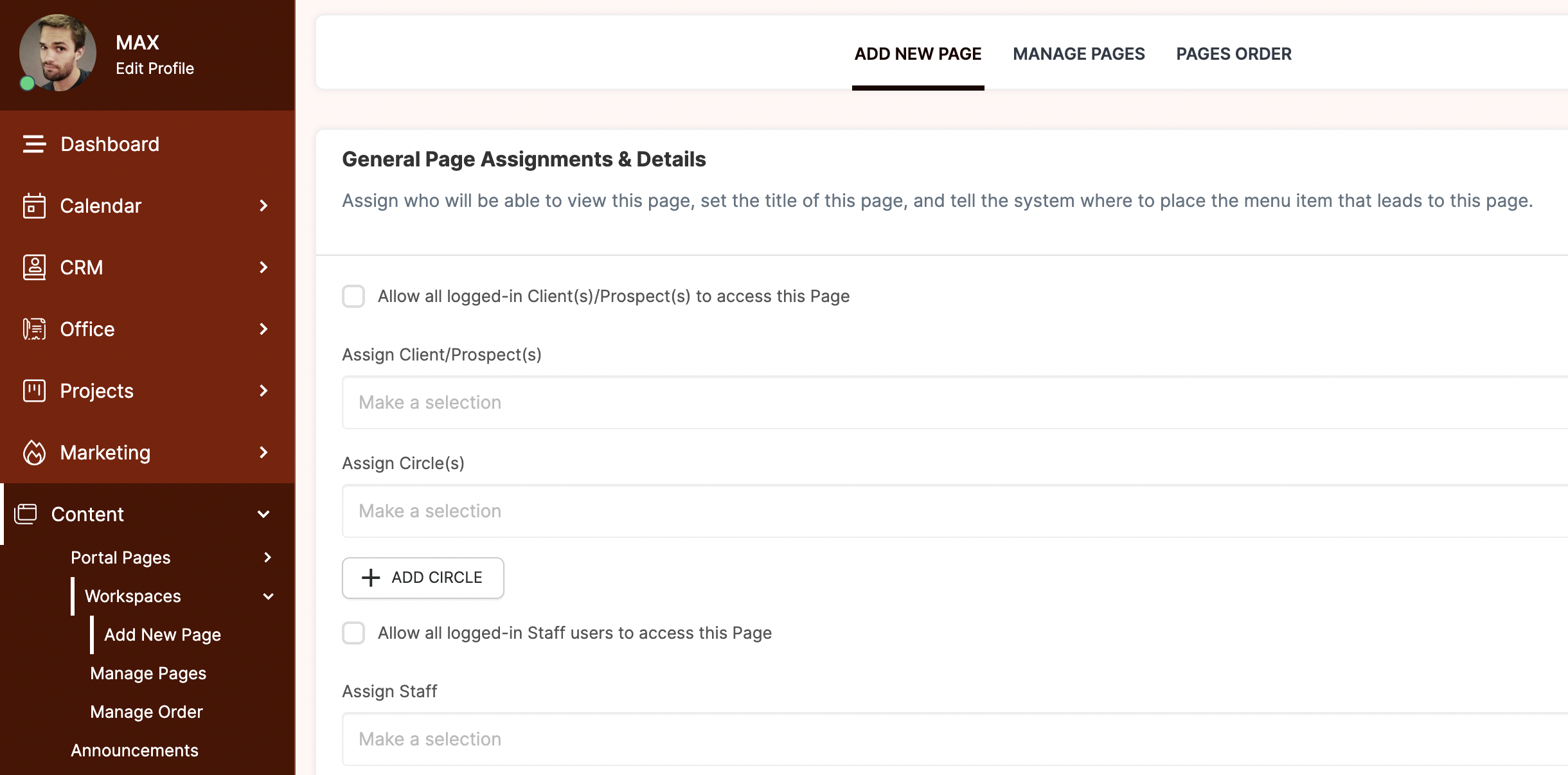Click the Dashboard menu icon
The image size is (1568, 775).
[34, 144]
